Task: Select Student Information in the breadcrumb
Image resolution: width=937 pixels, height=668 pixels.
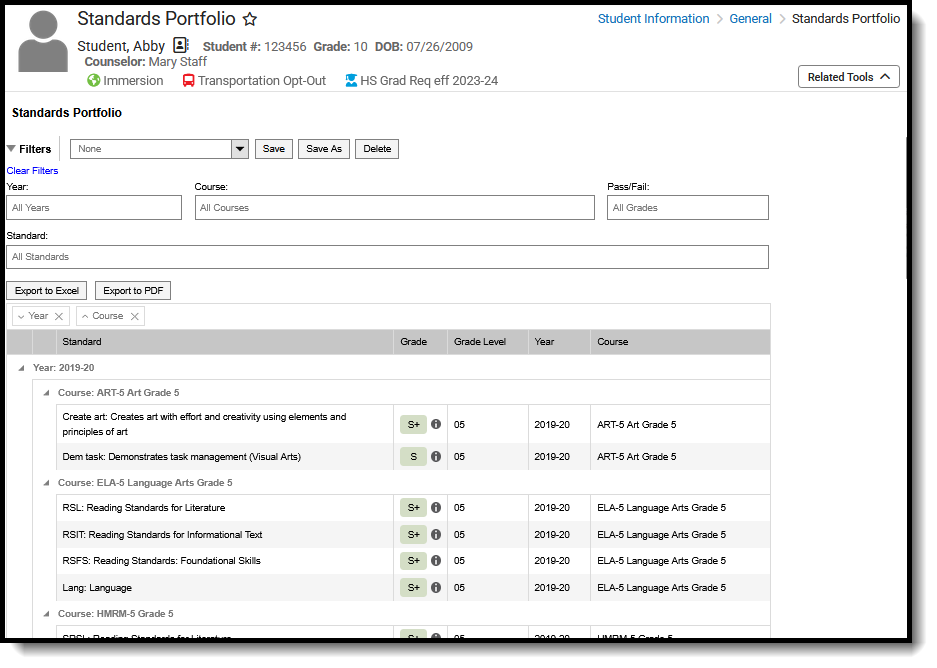Action: coord(653,18)
